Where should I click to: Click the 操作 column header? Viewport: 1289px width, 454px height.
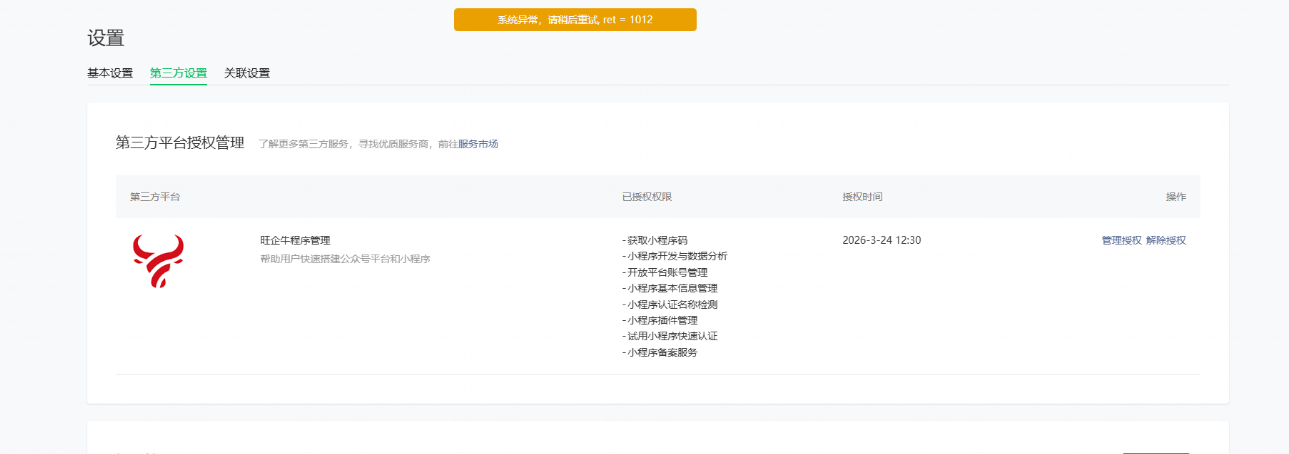(1176, 197)
